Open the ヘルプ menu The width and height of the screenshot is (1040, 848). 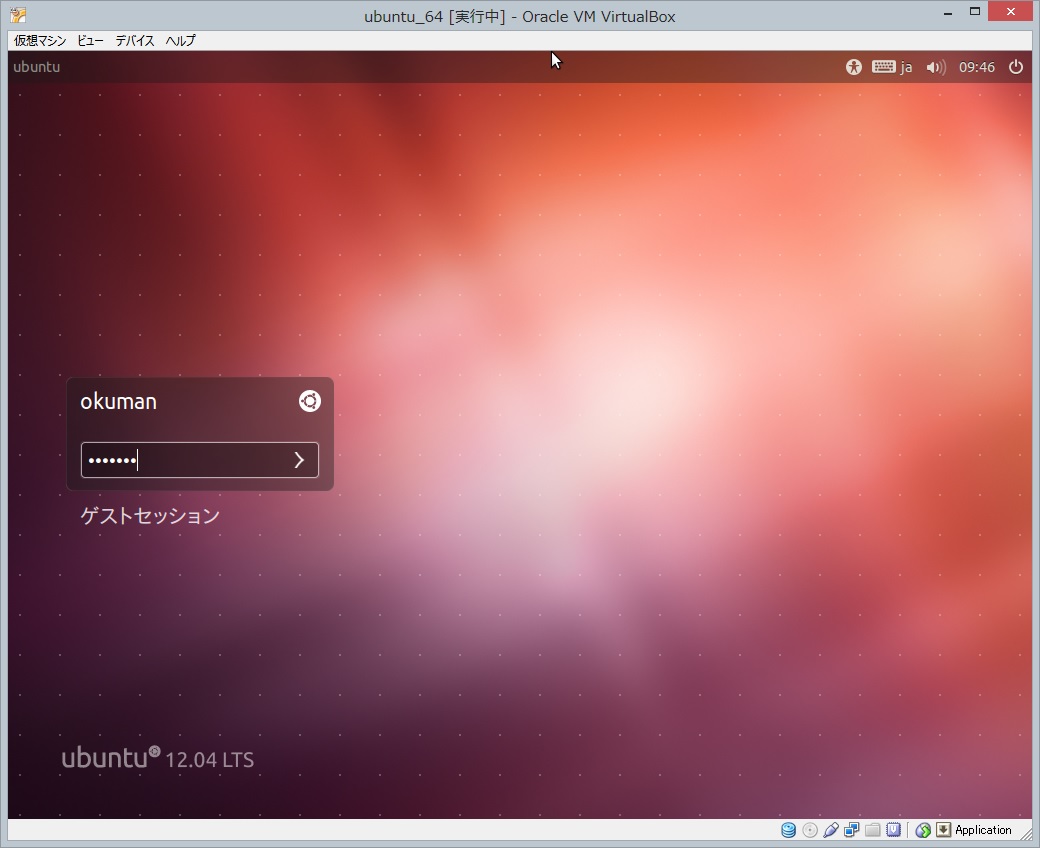tap(180, 40)
